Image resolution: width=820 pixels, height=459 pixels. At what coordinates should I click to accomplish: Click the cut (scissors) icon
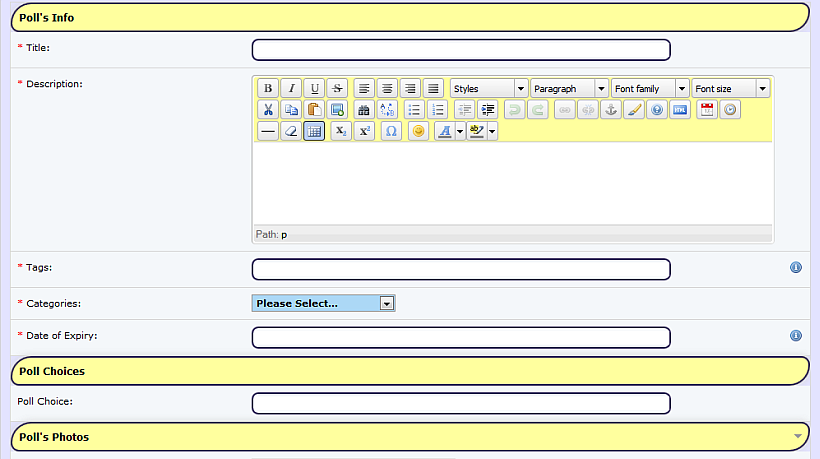click(267, 110)
